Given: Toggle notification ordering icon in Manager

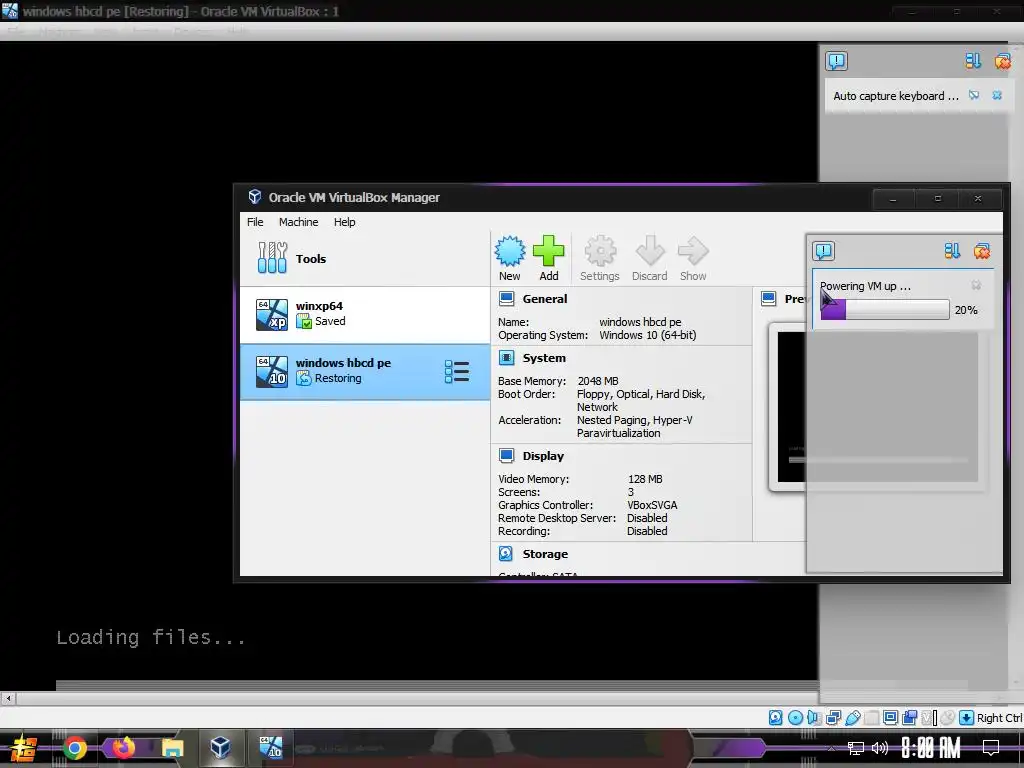Looking at the screenshot, I should click(952, 251).
